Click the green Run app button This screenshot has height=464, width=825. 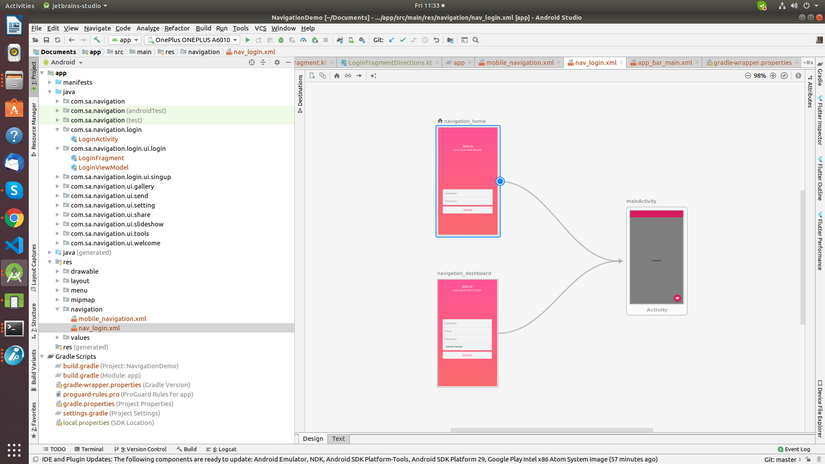tap(247, 40)
